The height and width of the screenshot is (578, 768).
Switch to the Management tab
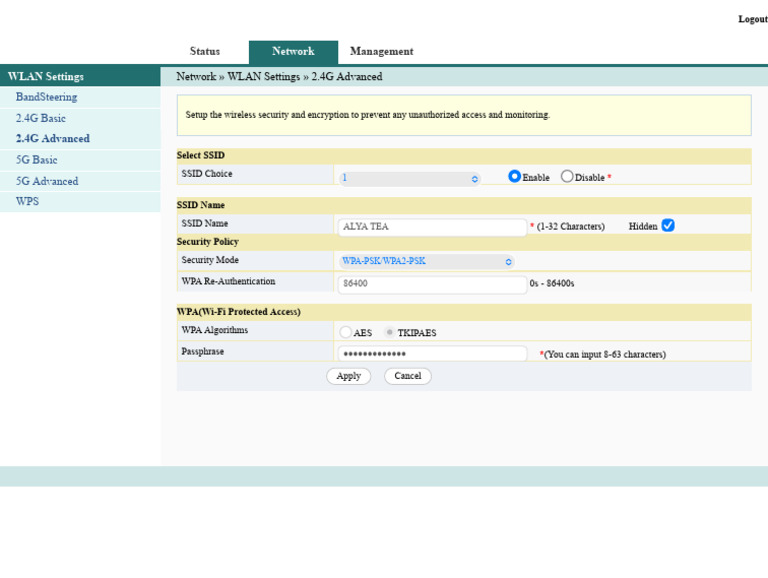coord(381,52)
